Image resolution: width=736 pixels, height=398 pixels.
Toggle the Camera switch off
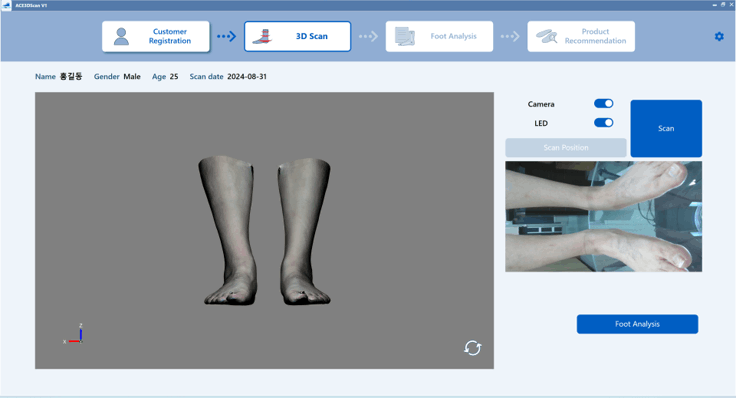click(604, 103)
